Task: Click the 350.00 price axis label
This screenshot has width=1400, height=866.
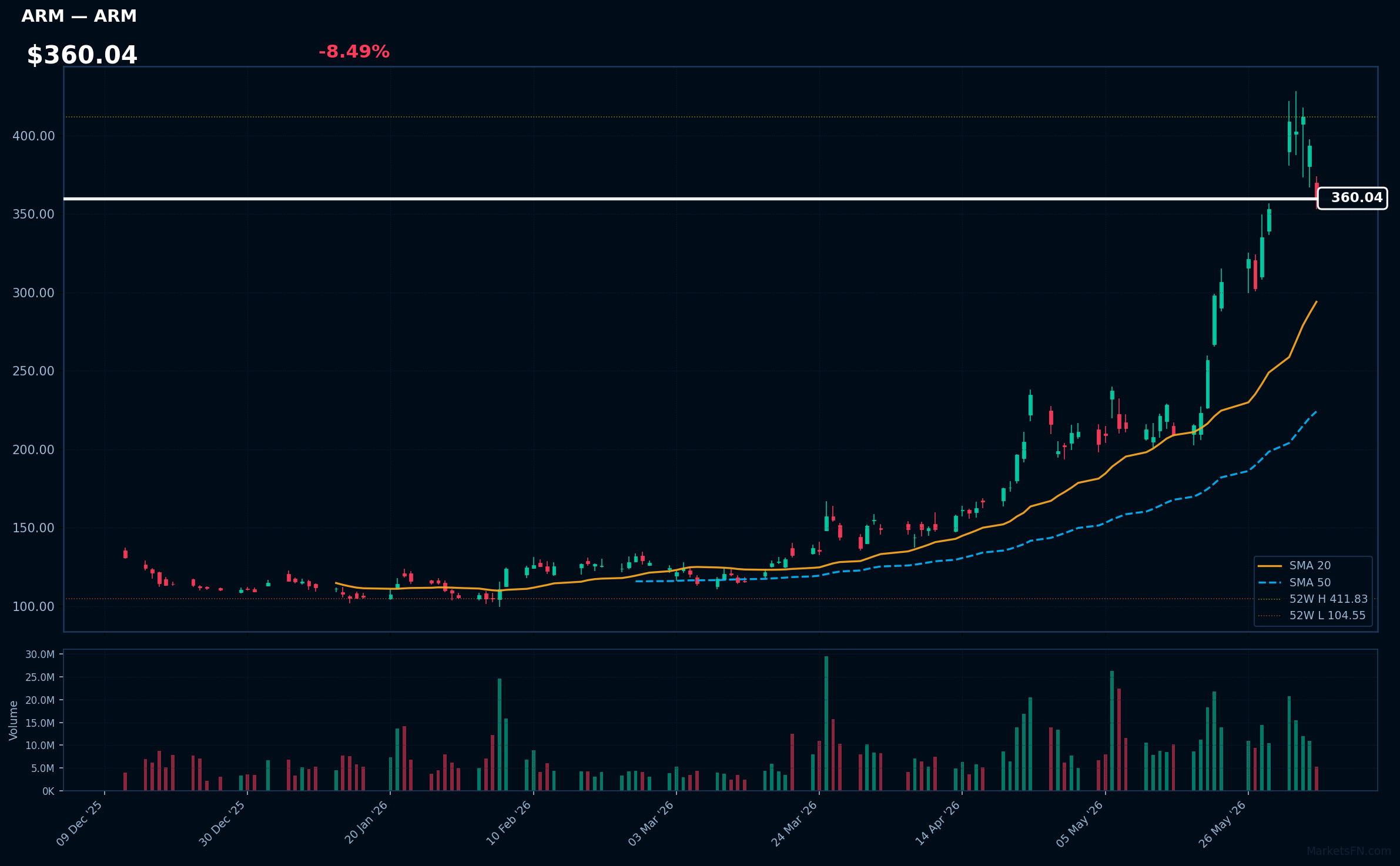Action: pyautogui.click(x=34, y=214)
